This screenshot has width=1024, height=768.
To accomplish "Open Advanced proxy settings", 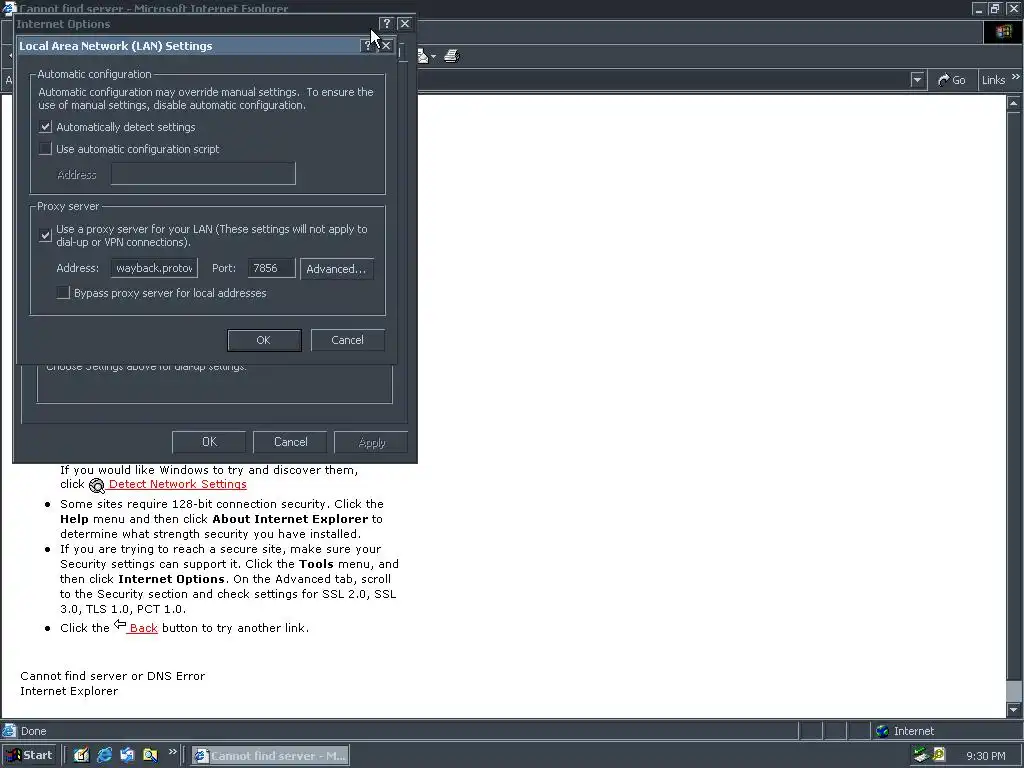I will (x=336, y=268).
